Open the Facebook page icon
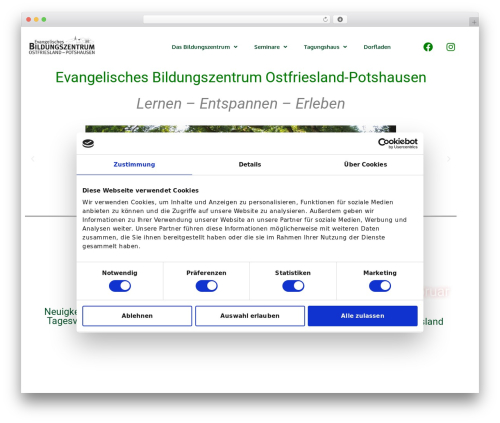This screenshot has height=423, width=500. [x=428, y=47]
